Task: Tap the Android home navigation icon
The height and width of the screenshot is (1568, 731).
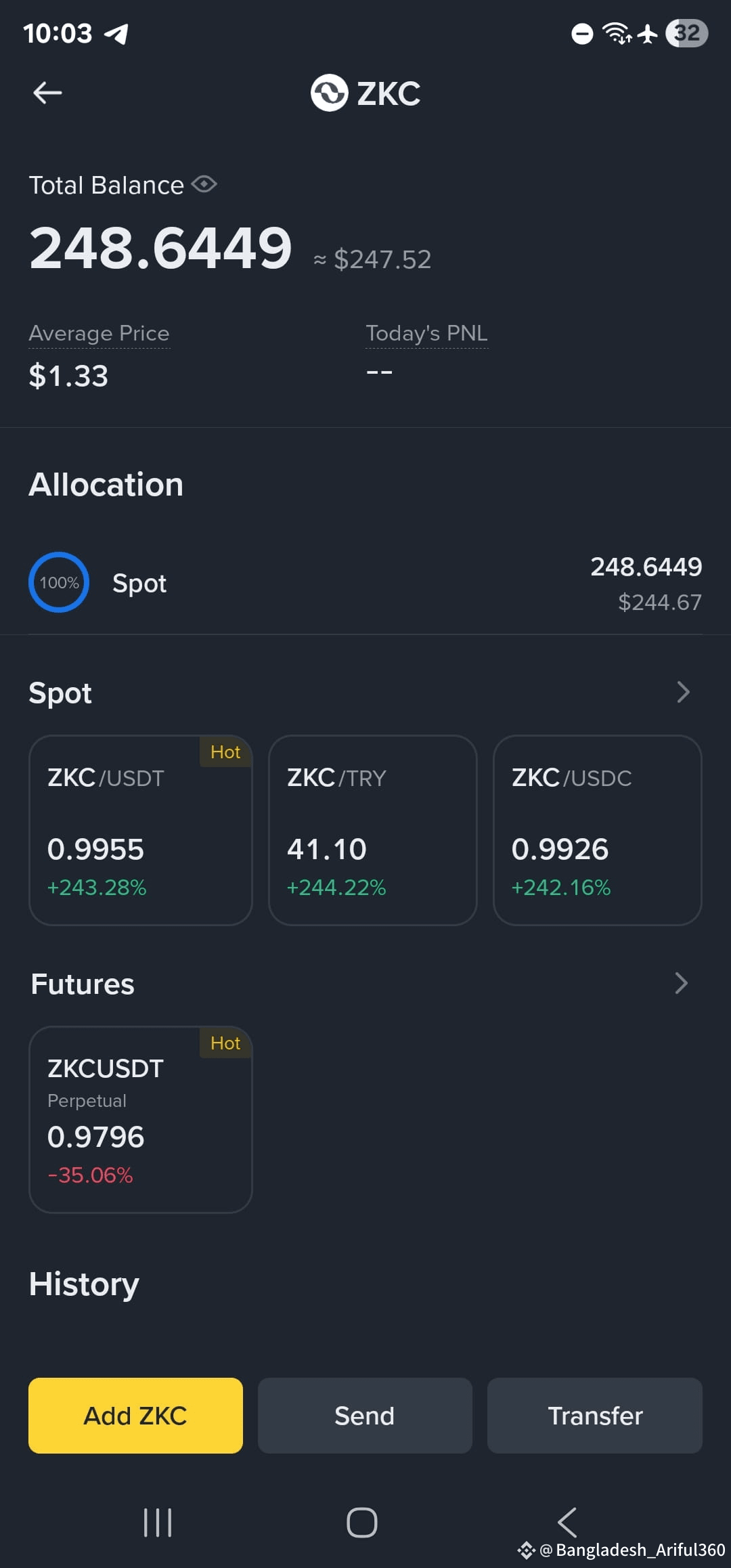Action: [x=362, y=1523]
